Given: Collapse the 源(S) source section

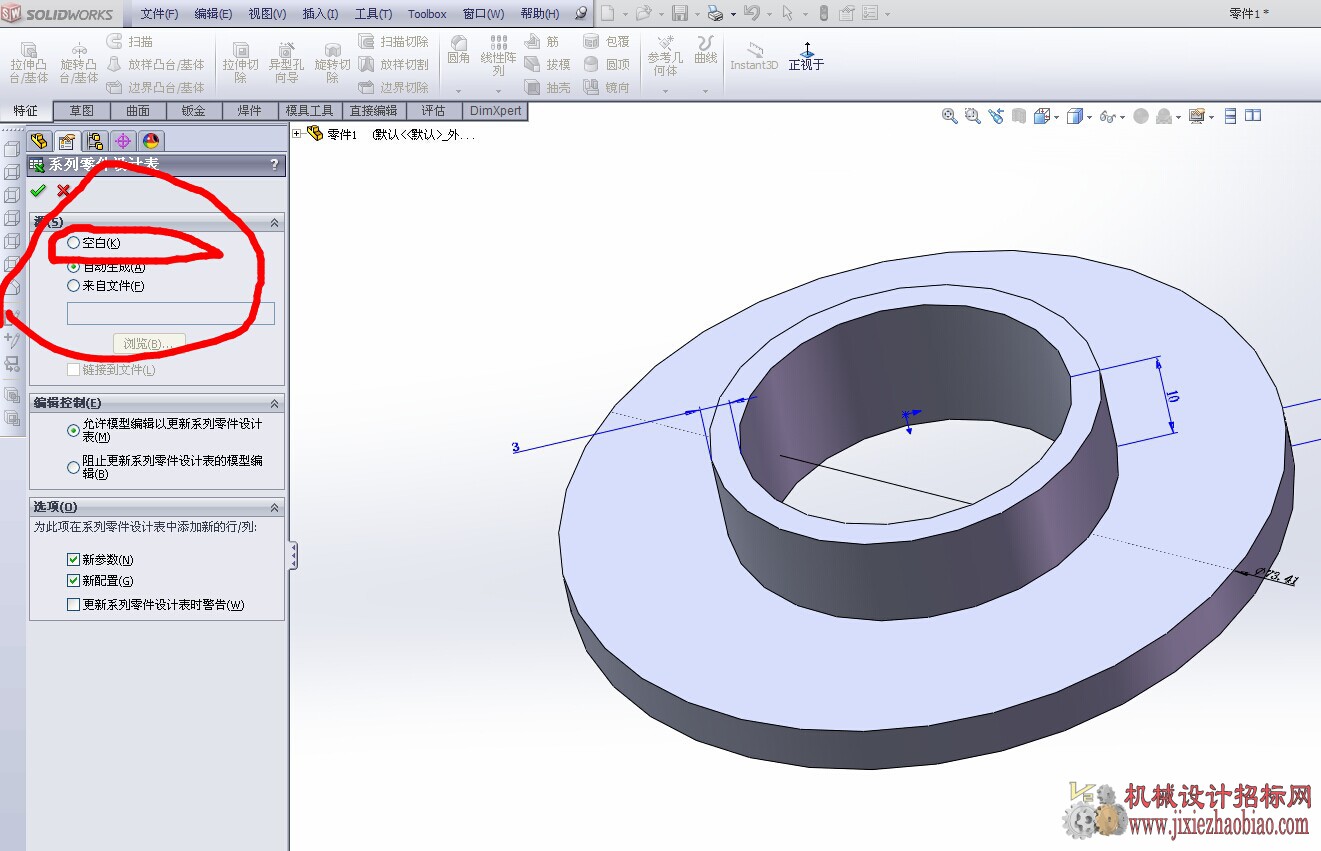Looking at the screenshot, I should point(275,223).
